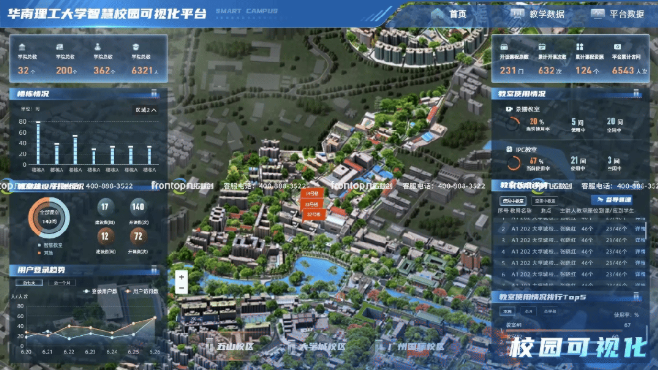Toggle the orange legend series in the login chart
658x370 pixels.
[x=142, y=291]
